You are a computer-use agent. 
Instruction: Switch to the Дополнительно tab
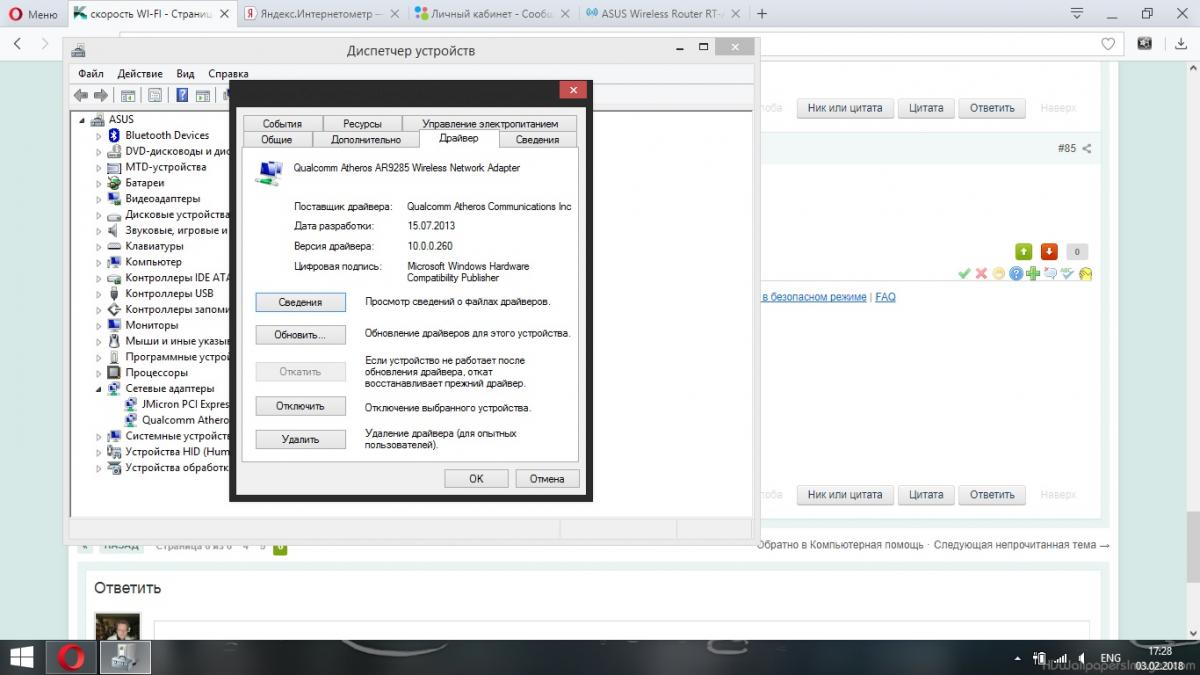pos(366,140)
